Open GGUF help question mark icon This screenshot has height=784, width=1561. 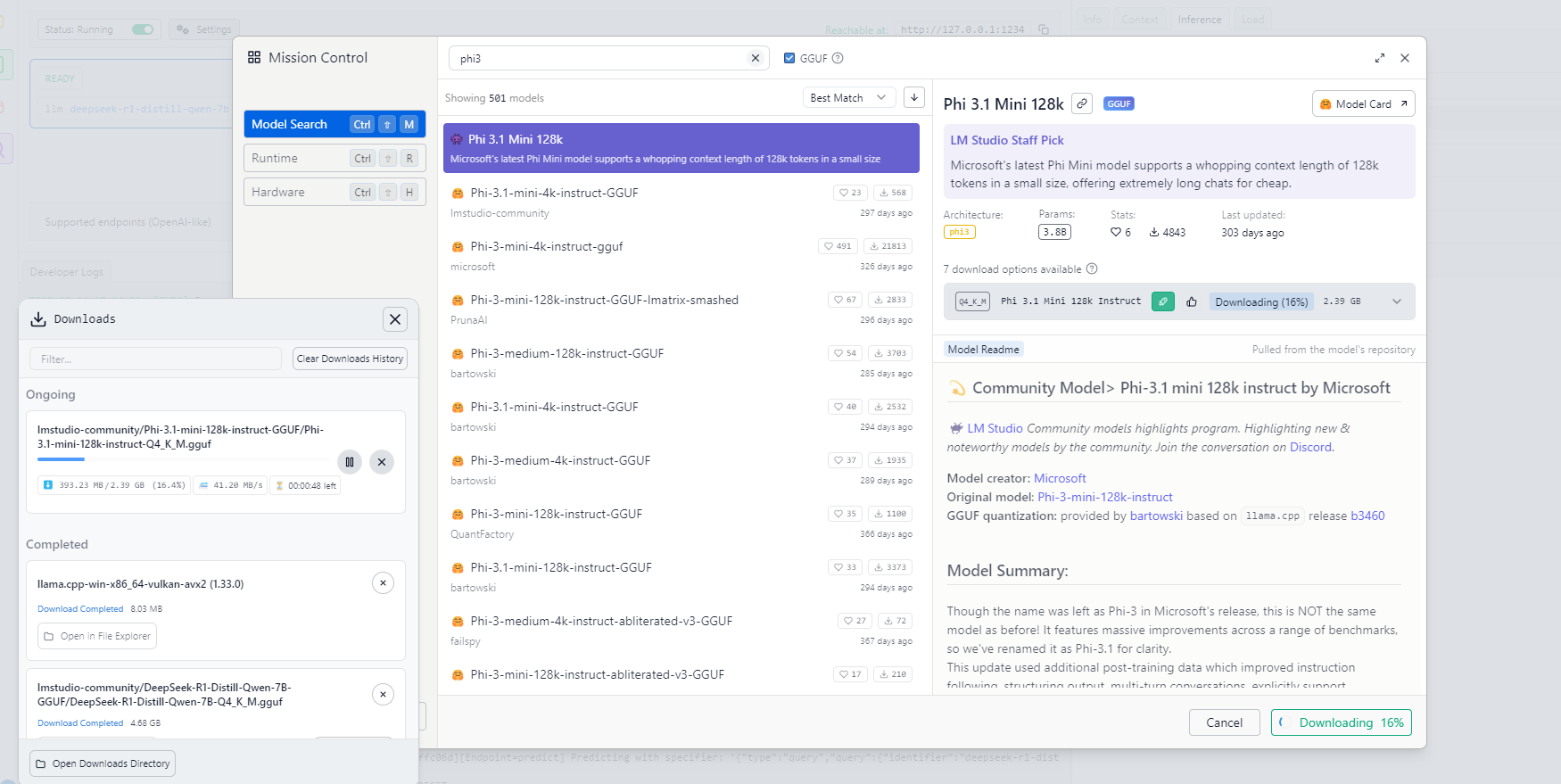click(838, 58)
